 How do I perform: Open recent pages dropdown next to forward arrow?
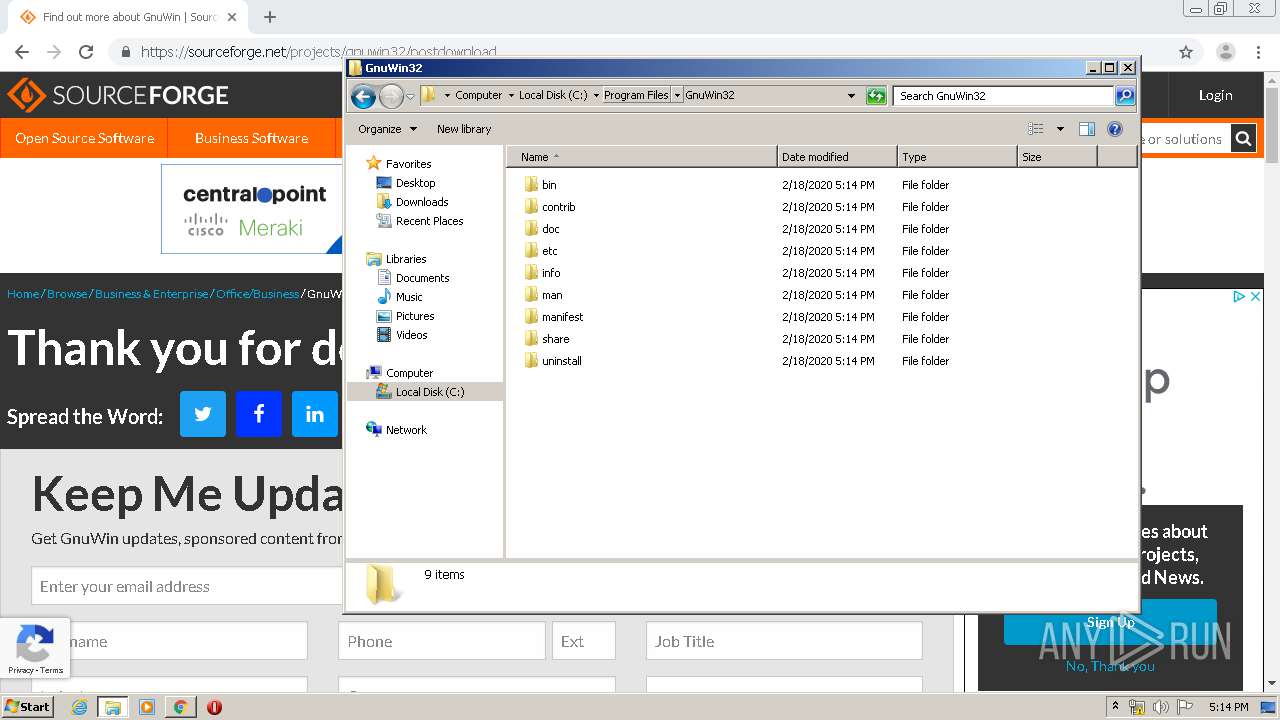click(410, 96)
